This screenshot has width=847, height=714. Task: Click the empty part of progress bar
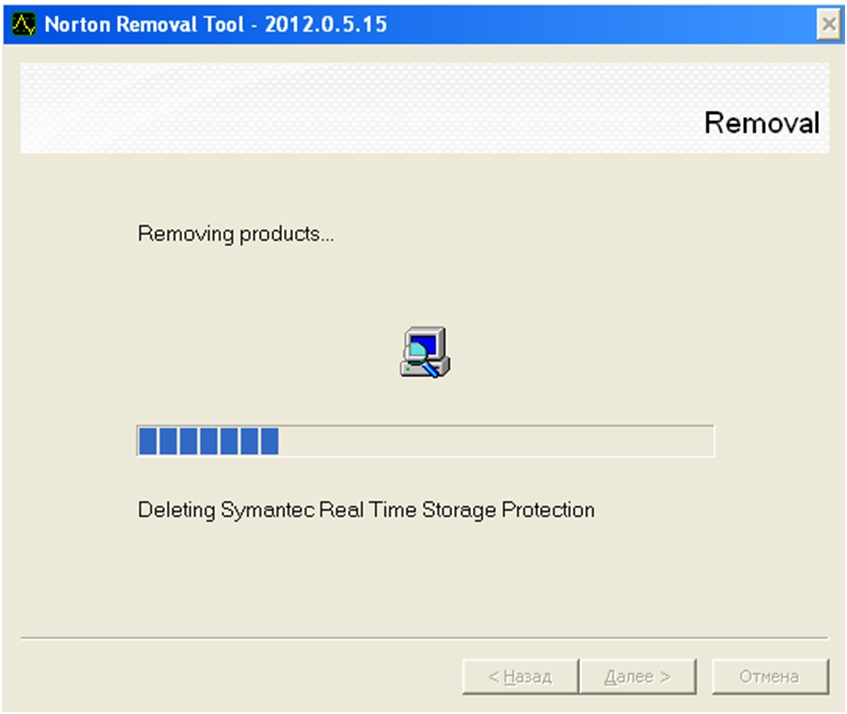496,441
